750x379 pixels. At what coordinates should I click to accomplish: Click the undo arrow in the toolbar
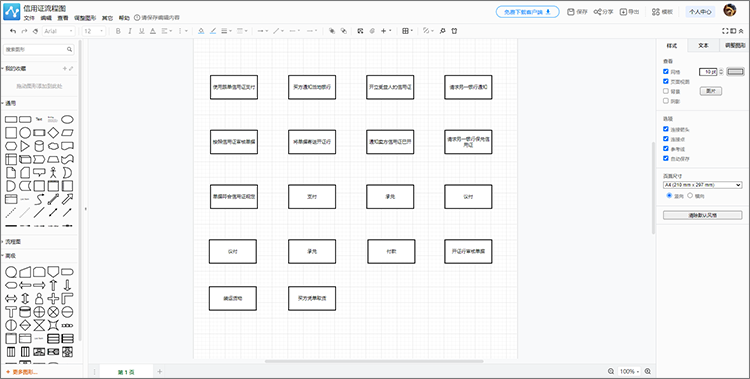click(x=13, y=31)
